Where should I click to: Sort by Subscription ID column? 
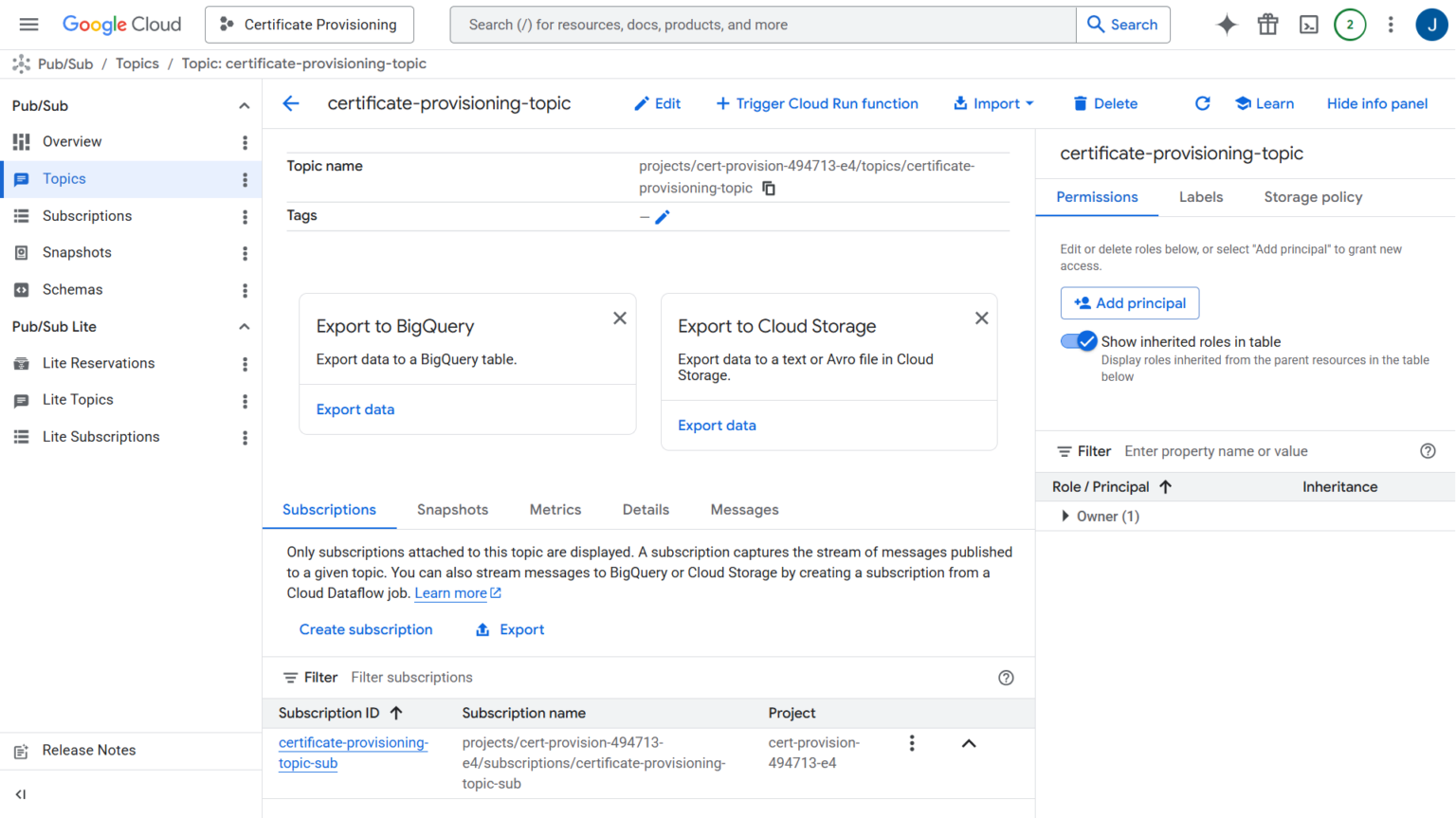[x=340, y=713]
